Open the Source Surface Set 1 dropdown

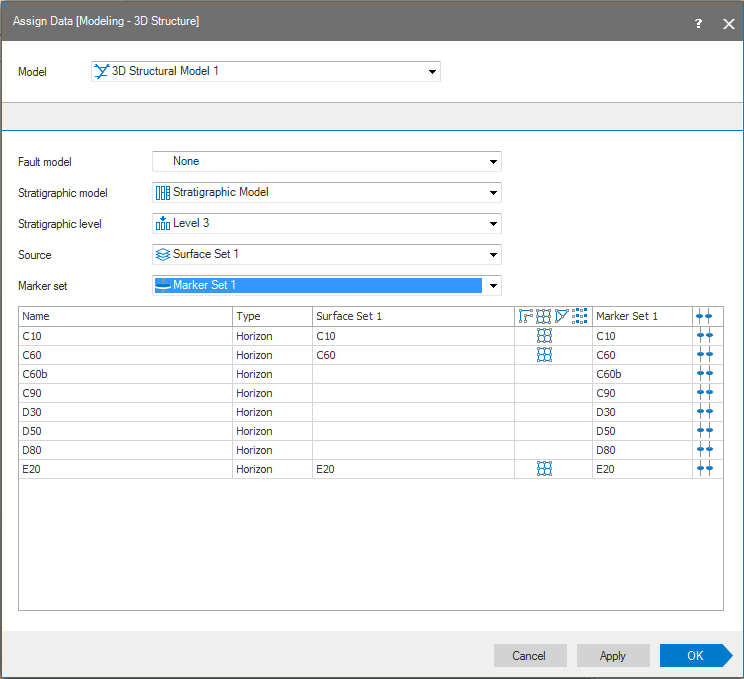pos(493,255)
